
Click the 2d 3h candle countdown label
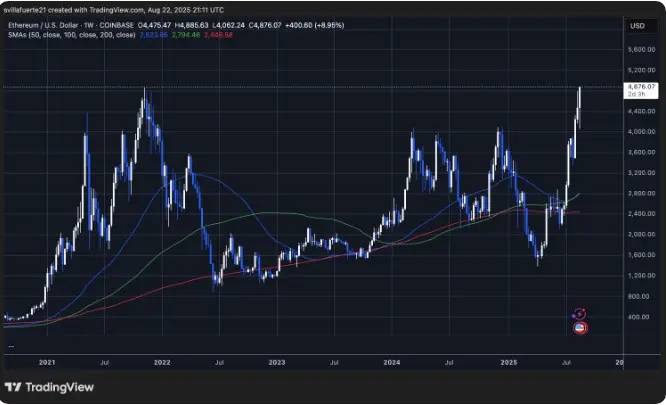pyautogui.click(x=636, y=95)
